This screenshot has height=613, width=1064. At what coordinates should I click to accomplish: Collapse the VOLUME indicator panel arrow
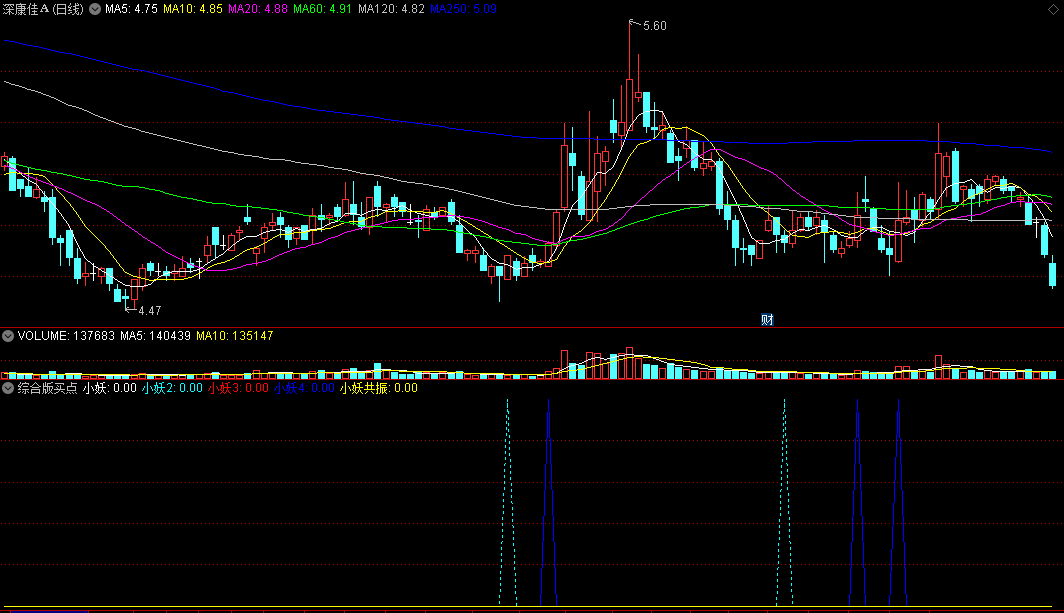pyautogui.click(x=8, y=336)
